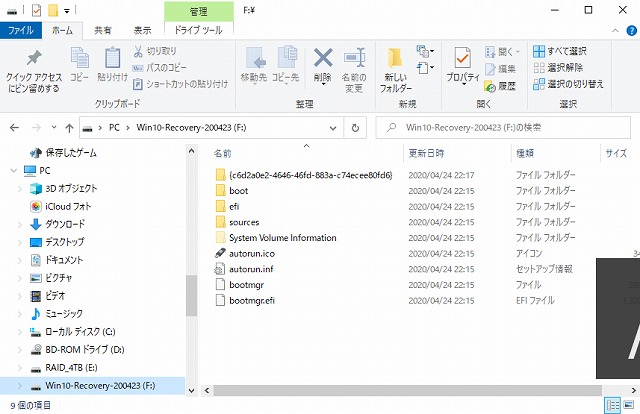The width and height of the screenshot is (640, 414).
Task: Open the ドライブ ツール (Drive Tools) tab
Action: coord(198,30)
